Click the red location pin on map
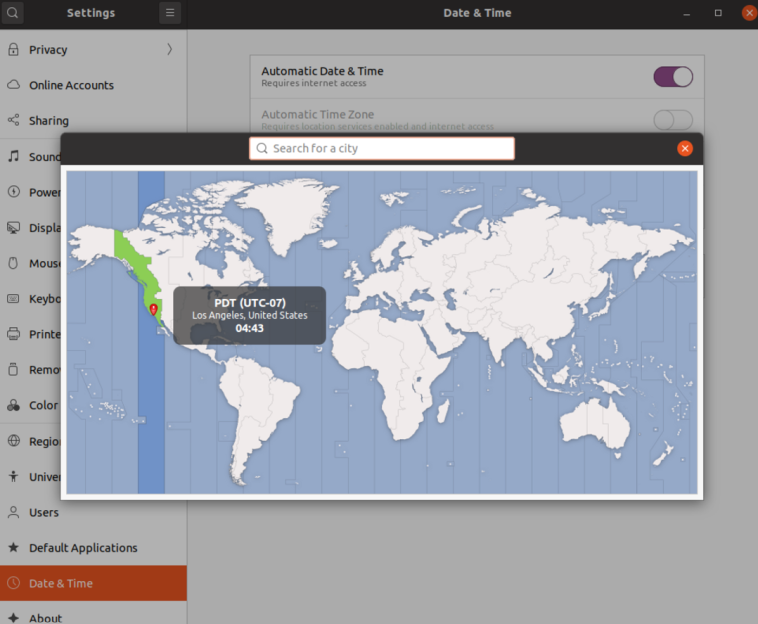Viewport: 758px width, 624px height. (153, 311)
